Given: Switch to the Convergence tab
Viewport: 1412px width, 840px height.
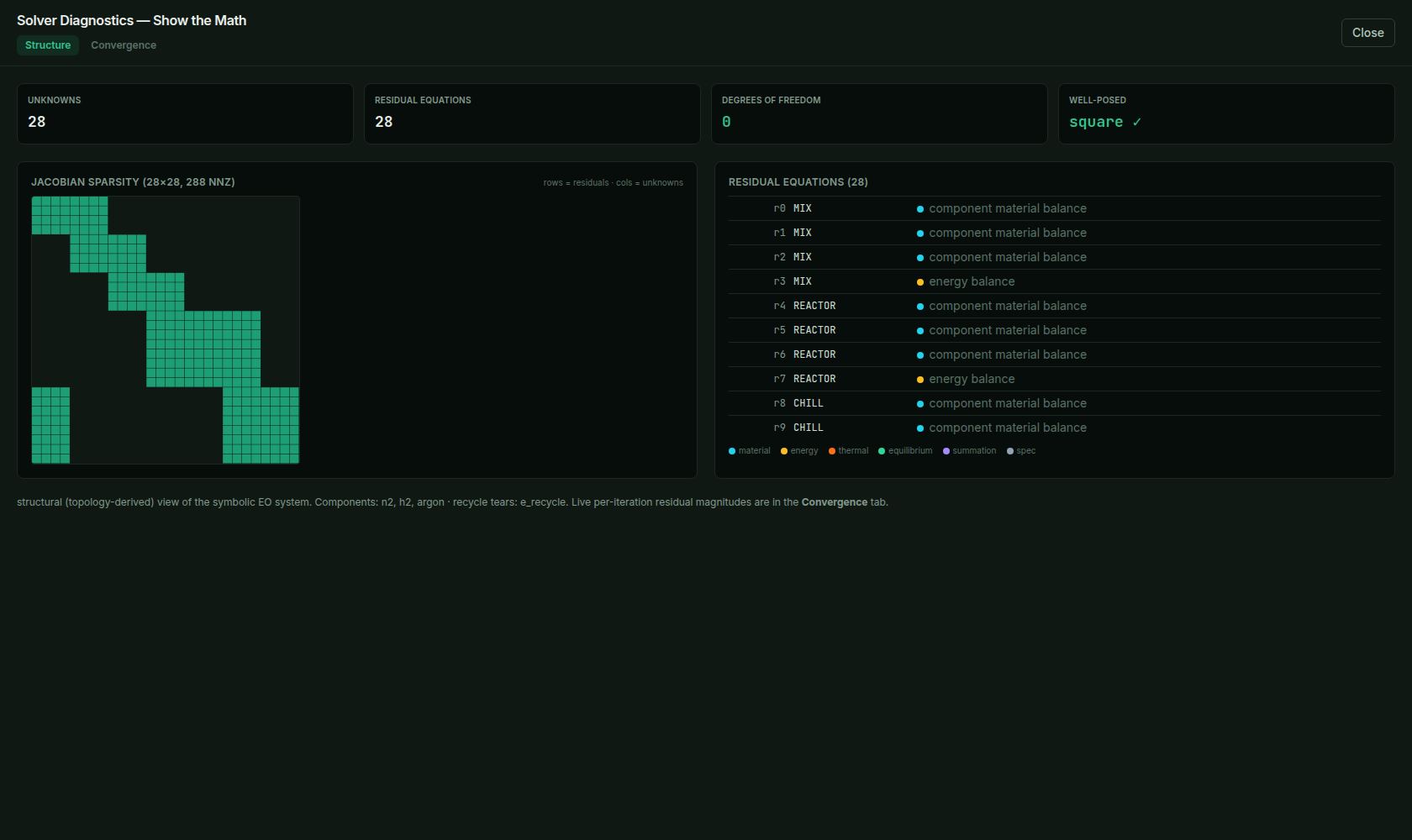Looking at the screenshot, I should [124, 45].
